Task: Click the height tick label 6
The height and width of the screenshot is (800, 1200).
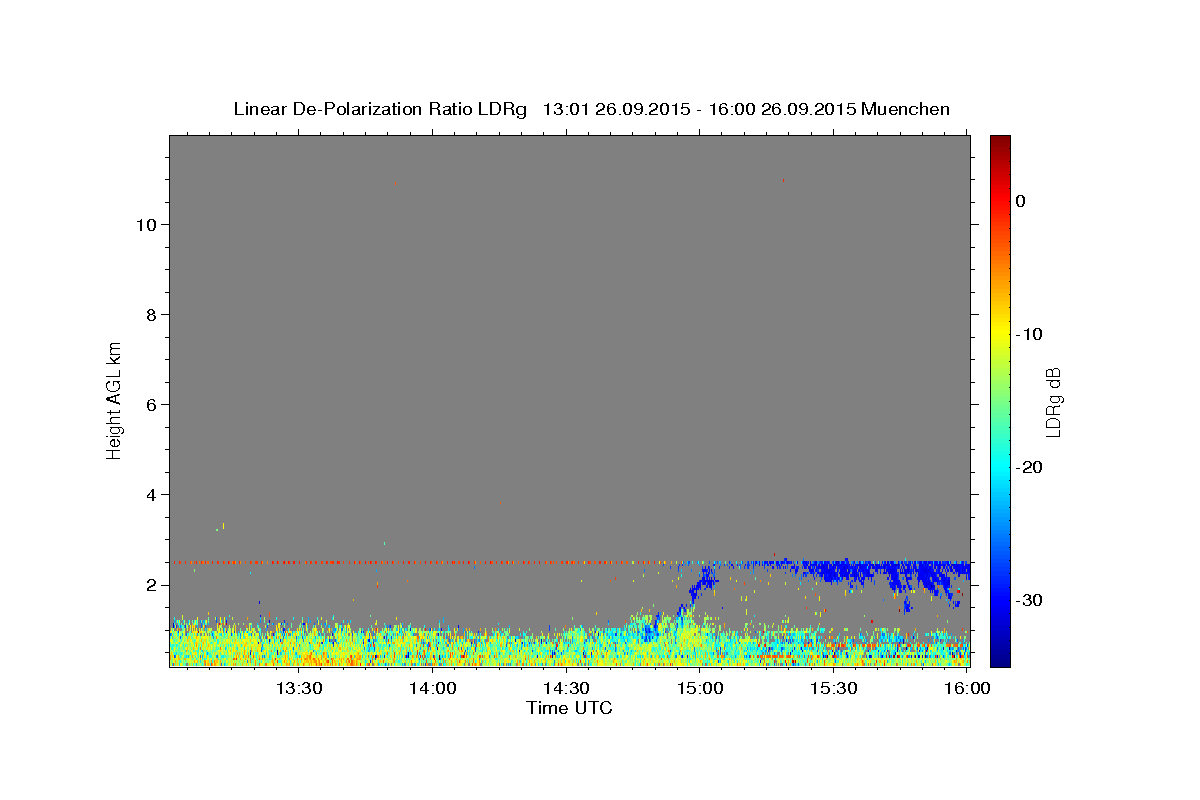Action: click(x=151, y=405)
